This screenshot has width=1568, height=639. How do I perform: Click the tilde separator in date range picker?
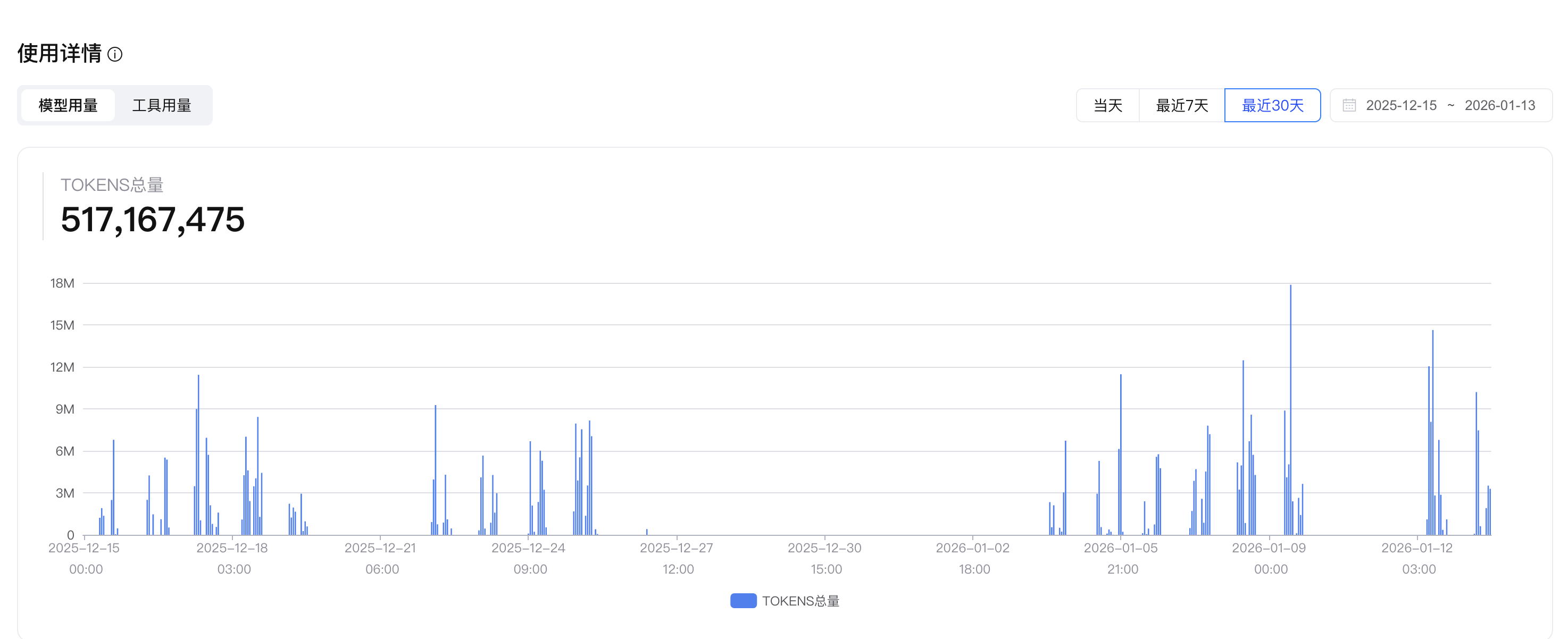point(1450,105)
